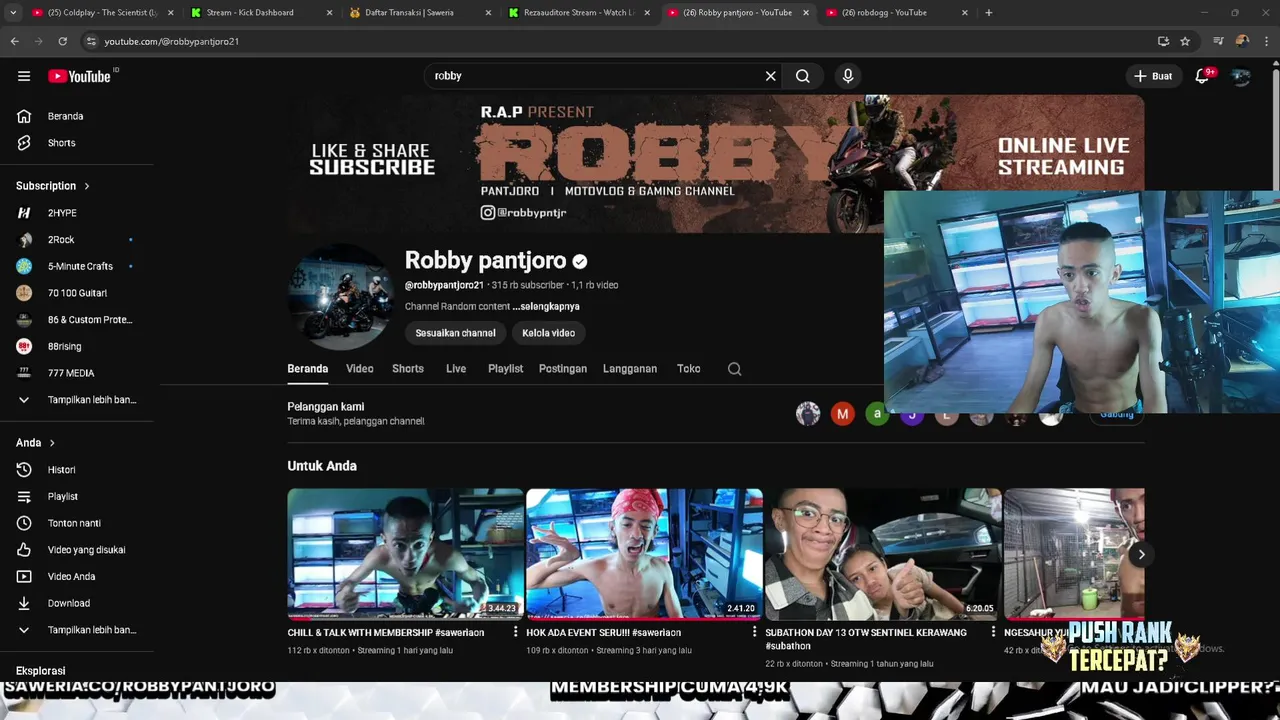Expand the Subscription section header

coord(53,186)
